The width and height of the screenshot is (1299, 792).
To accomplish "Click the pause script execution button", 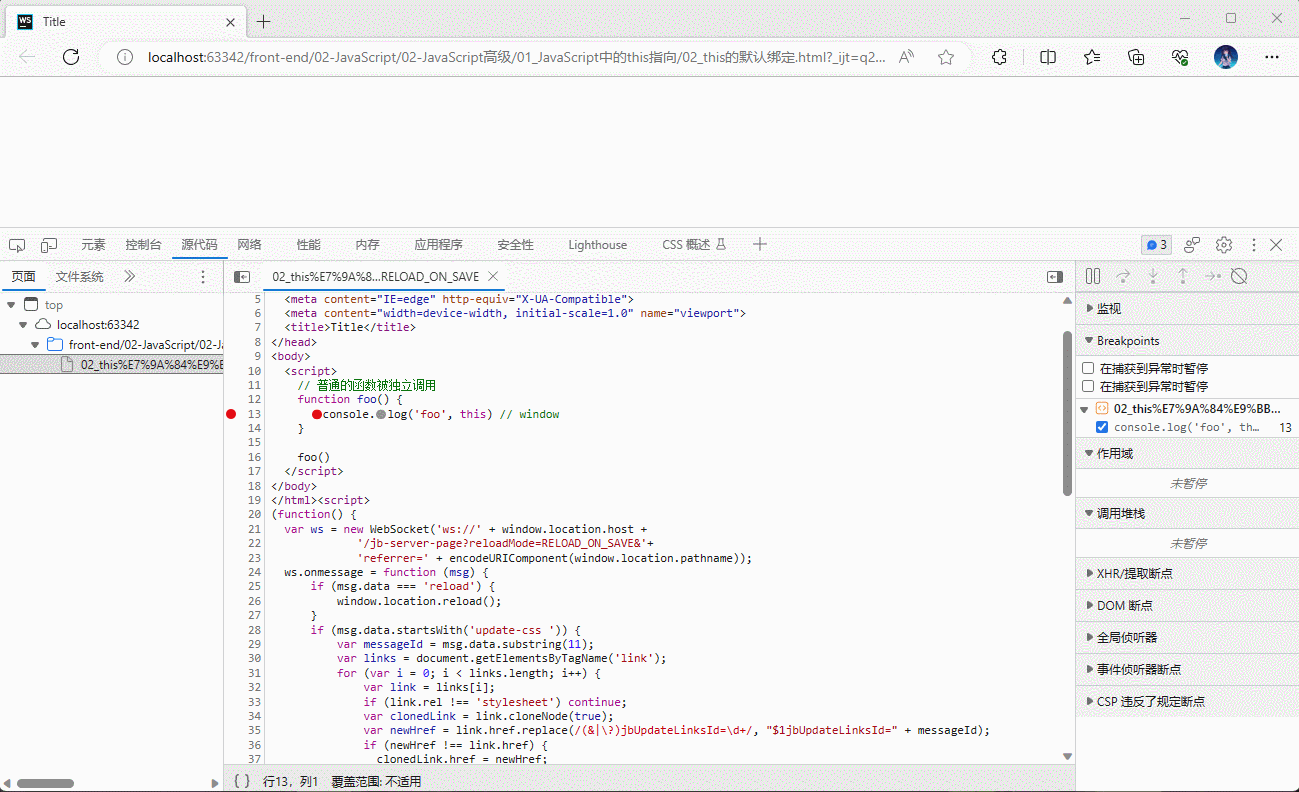I will tap(1093, 276).
